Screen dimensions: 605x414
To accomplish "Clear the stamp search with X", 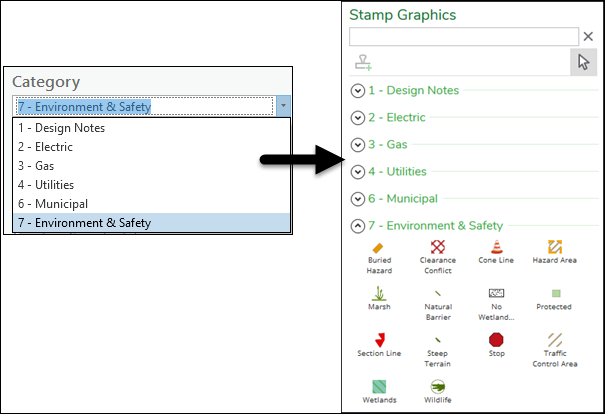I will 588,36.
